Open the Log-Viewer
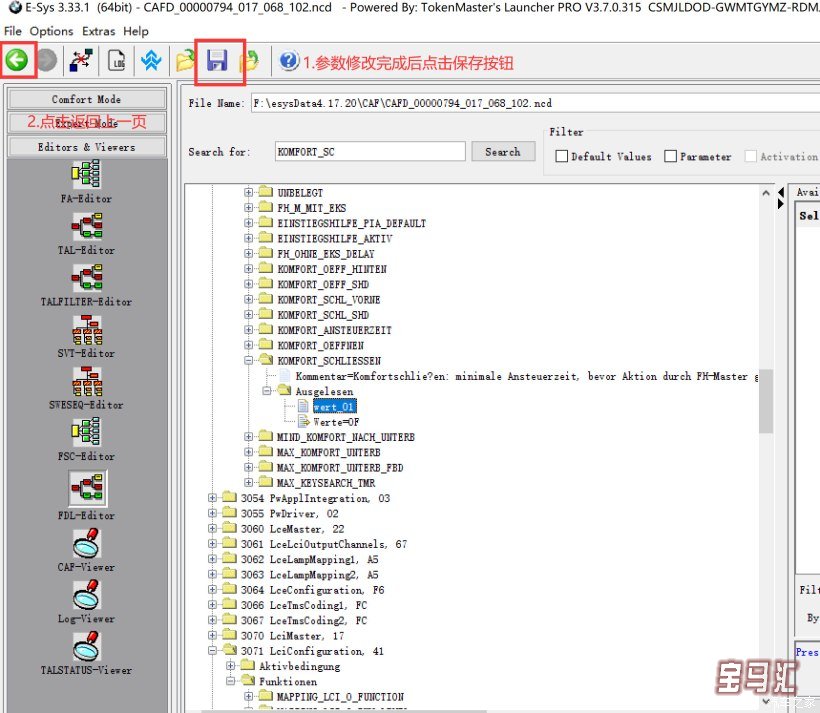Image resolution: width=820 pixels, height=713 pixels. click(86, 602)
